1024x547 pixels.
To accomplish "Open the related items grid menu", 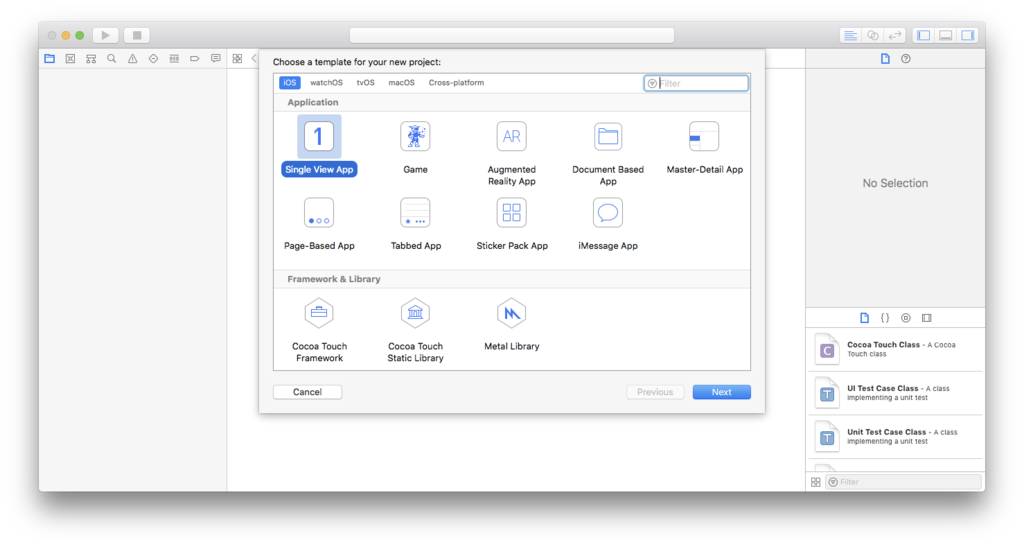I will [x=237, y=59].
